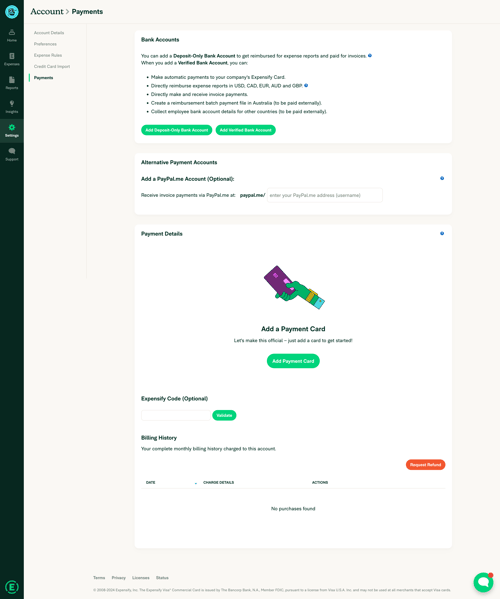This screenshot has height=599, width=500.
Task: Select Credit Card Import menu item
Action: pos(52,66)
